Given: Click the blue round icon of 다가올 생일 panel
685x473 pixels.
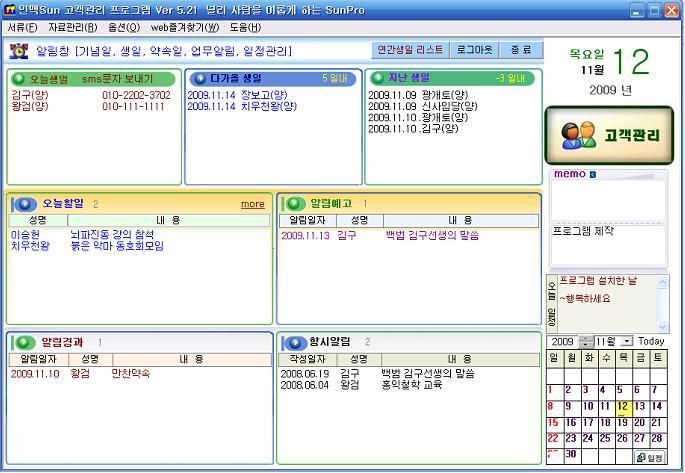Looking at the screenshot, I should click(x=200, y=79).
